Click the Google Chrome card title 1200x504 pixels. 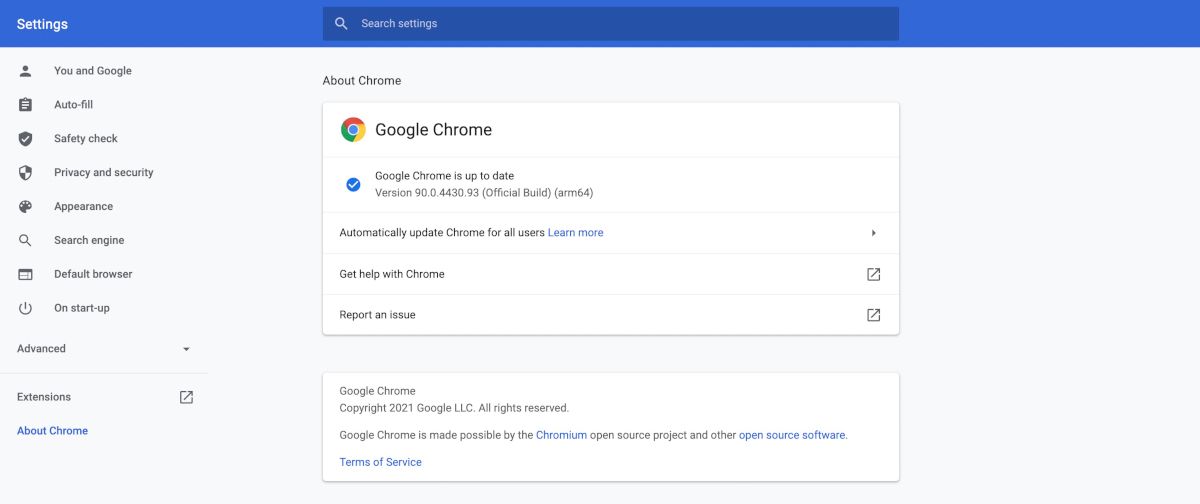point(434,129)
